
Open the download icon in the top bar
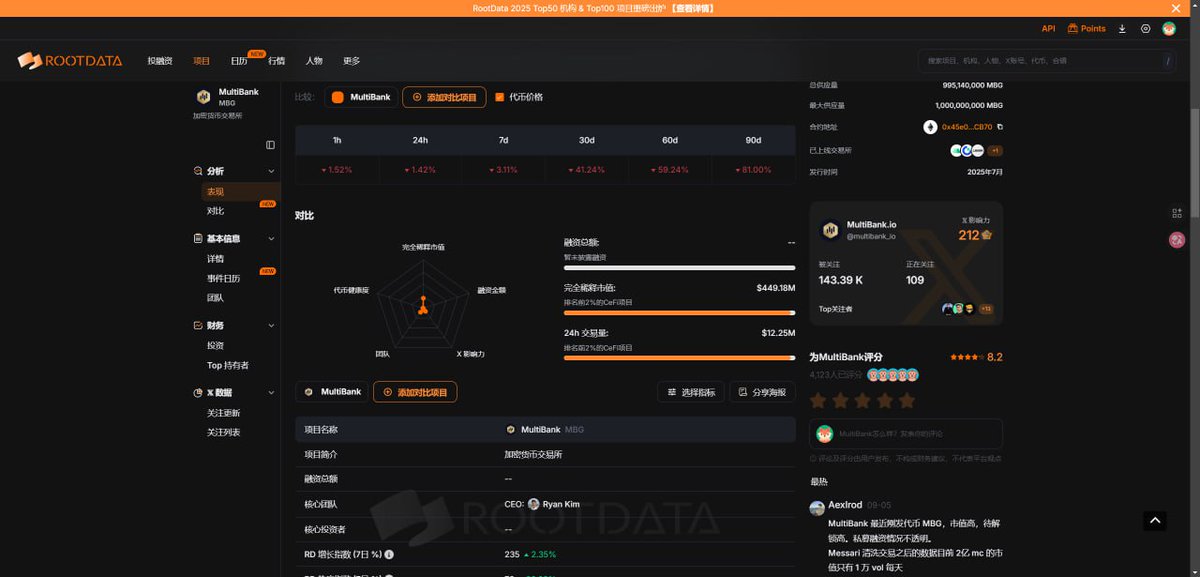(1122, 29)
